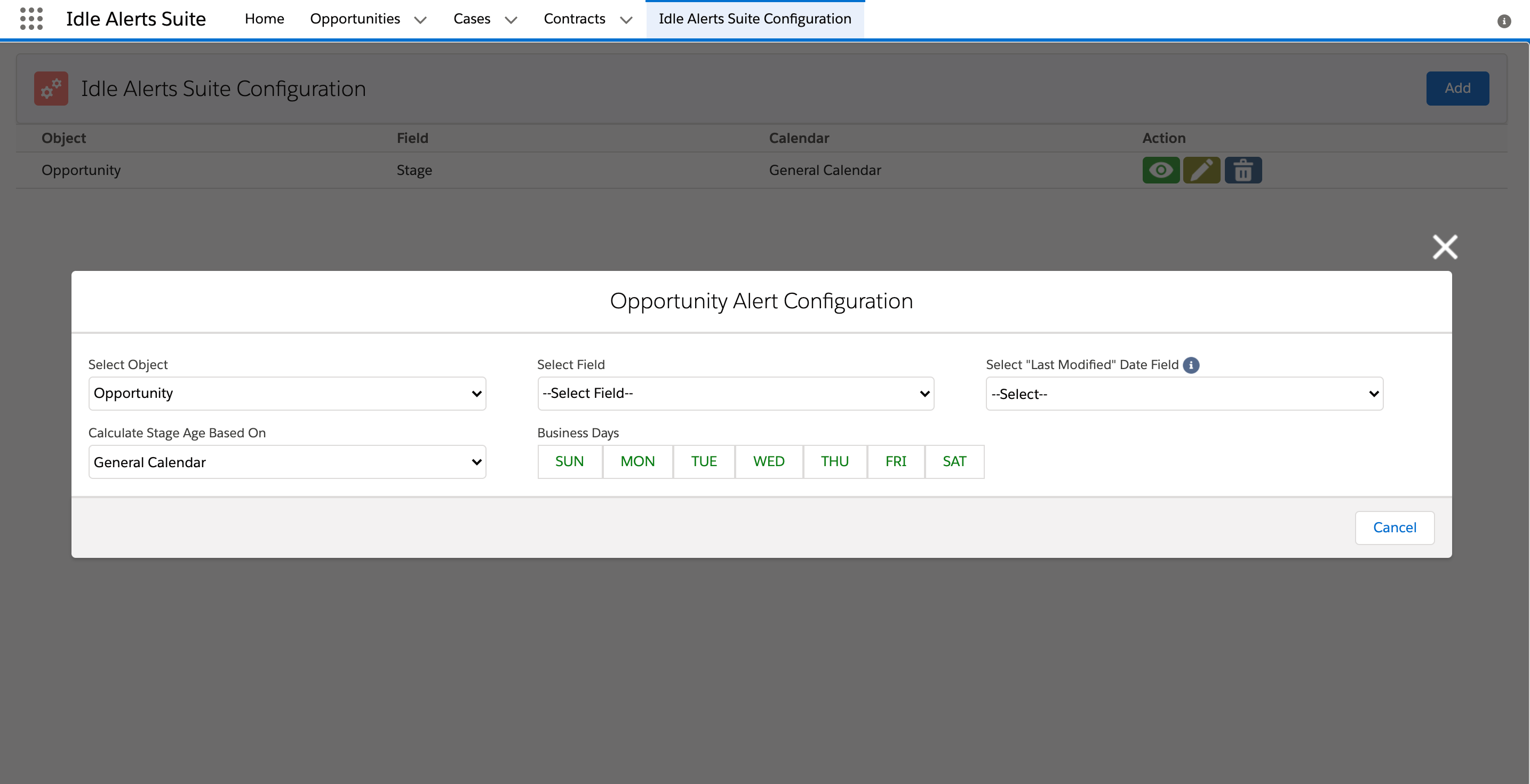The height and width of the screenshot is (784, 1530).
Task: Open the Select Field dropdown
Action: click(735, 393)
